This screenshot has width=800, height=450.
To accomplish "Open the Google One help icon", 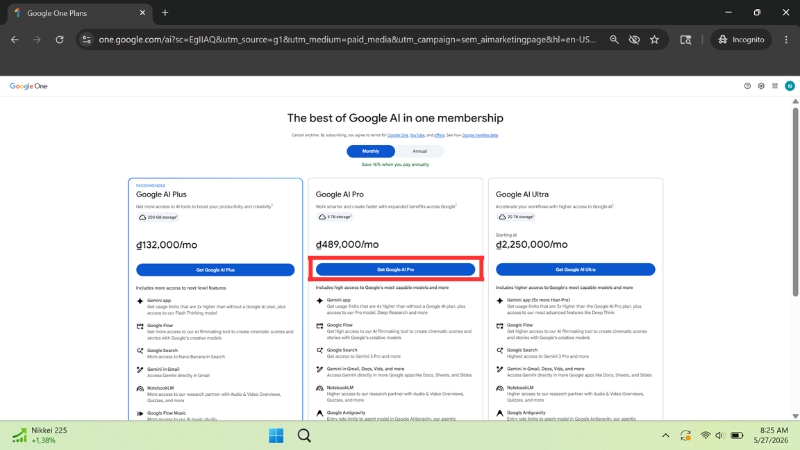I will pyautogui.click(x=747, y=86).
